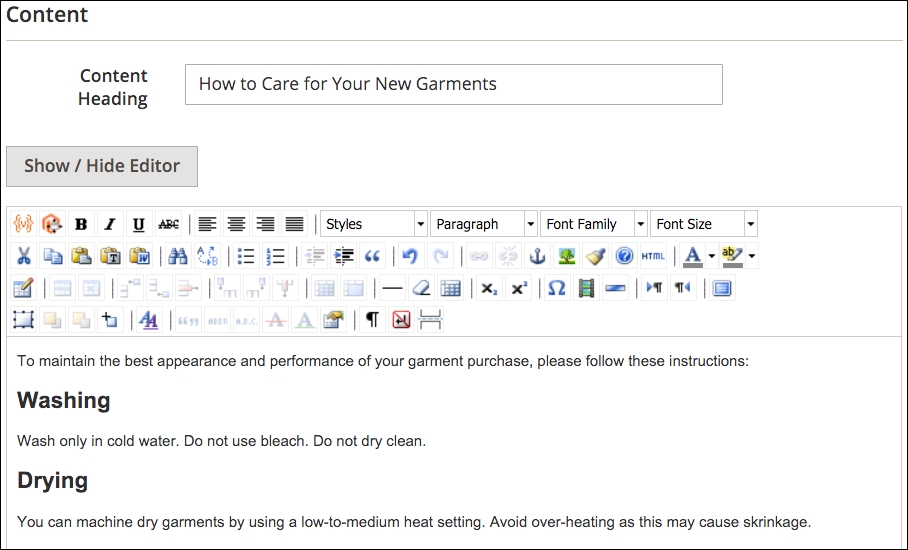Set right-to-left text direction
Viewport: 908px width, 550px height.
tap(683, 288)
